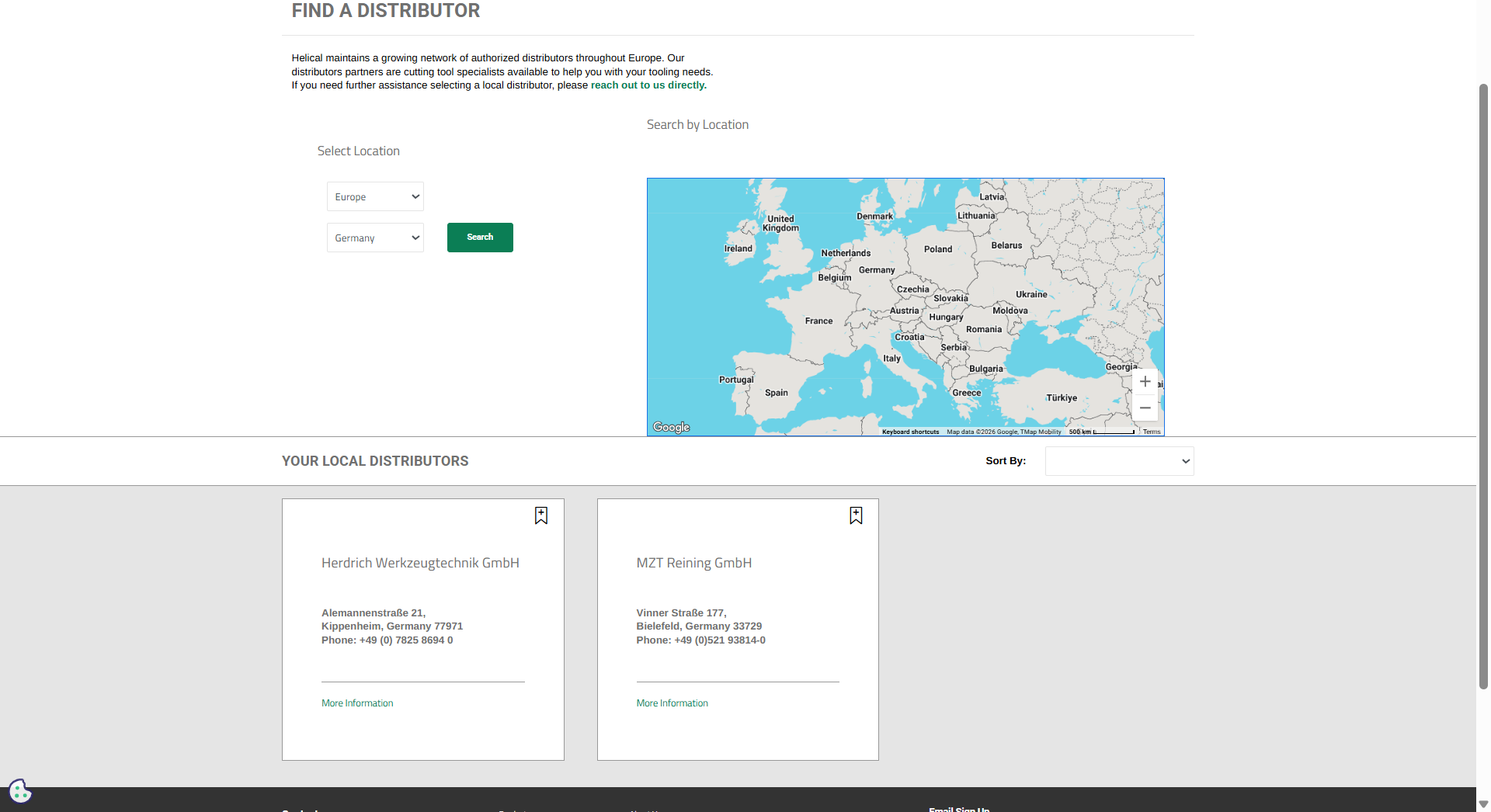This screenshot has height=812, width=1491.
Task: Open cookie settings via the cookie icon
Action: click(x=20, y=790)
